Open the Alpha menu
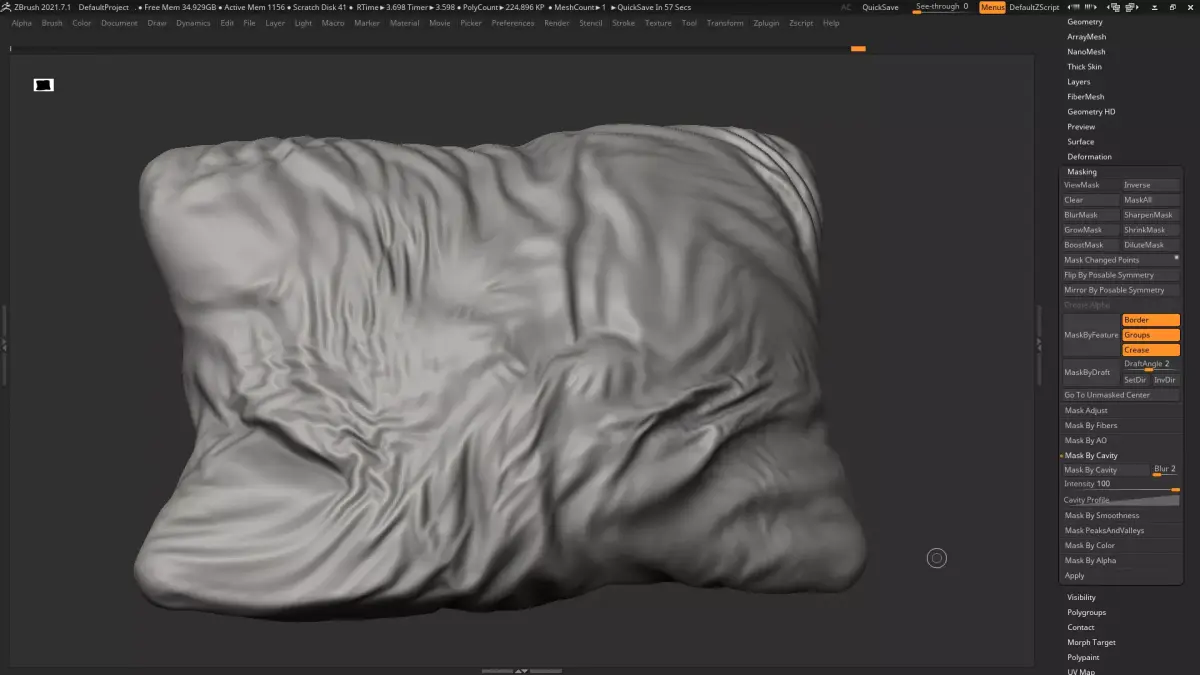Image resolution: width=1200 pixels, height=675 pixels. [21, 23]
